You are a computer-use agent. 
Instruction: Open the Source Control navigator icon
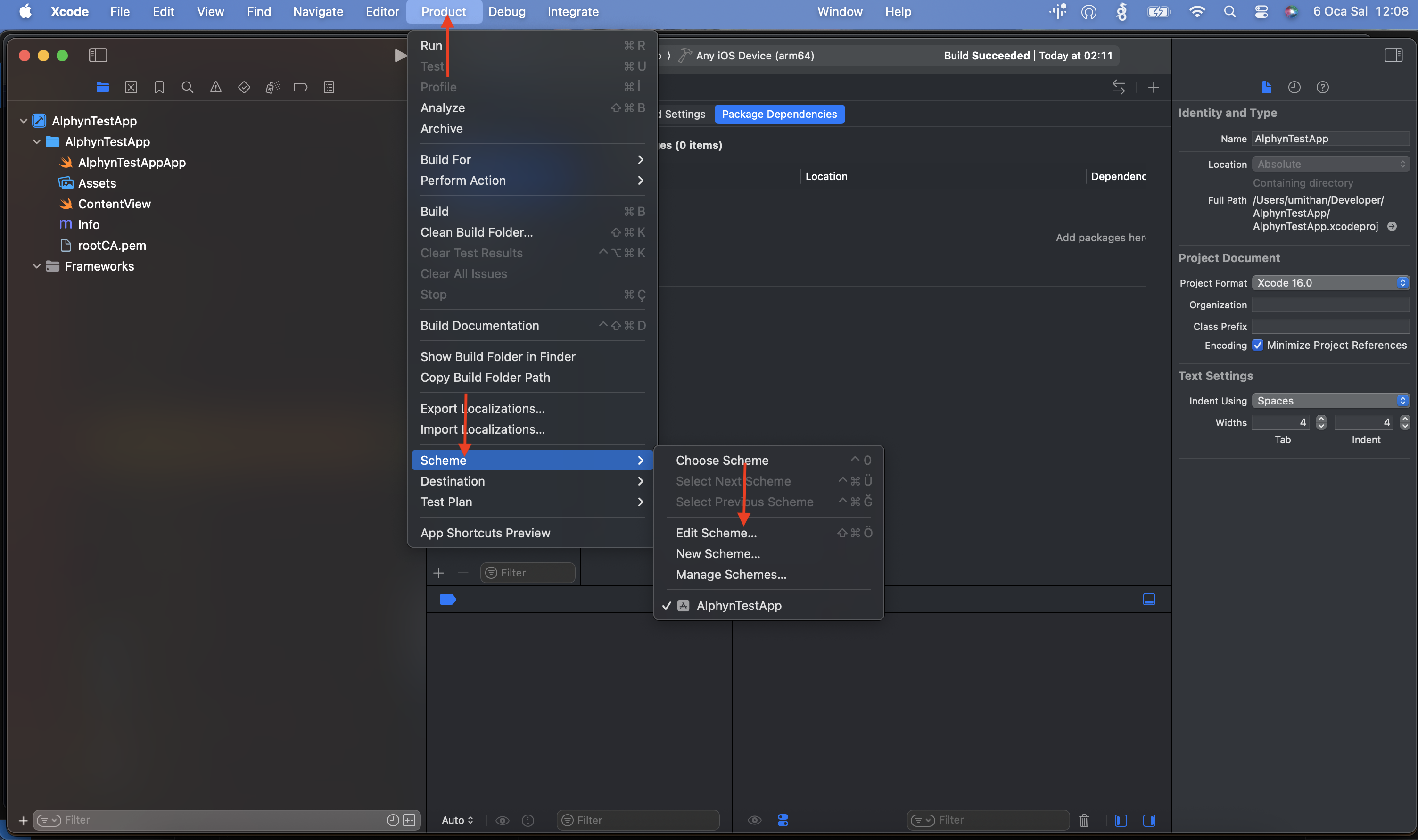click(131, 87)
